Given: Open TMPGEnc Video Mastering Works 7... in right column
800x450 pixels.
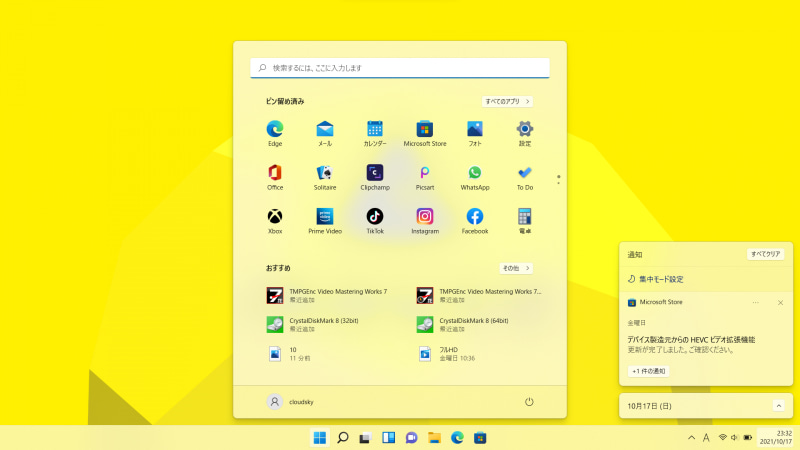Looking at the screenshot, I should (479, 295).
